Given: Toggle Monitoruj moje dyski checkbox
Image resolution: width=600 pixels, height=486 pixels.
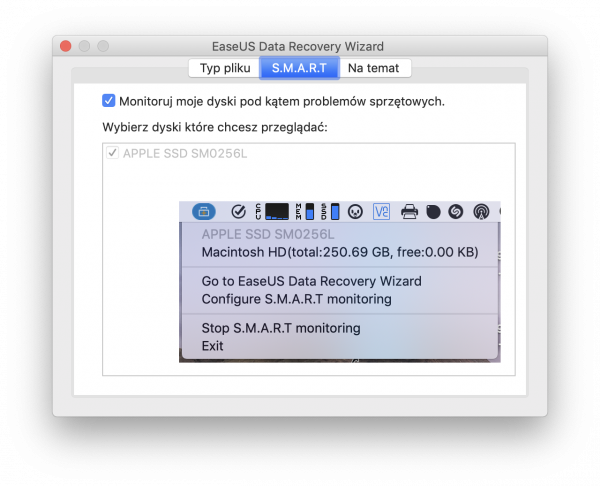Looking at the screenshot, I should click(x=109, y=101).
